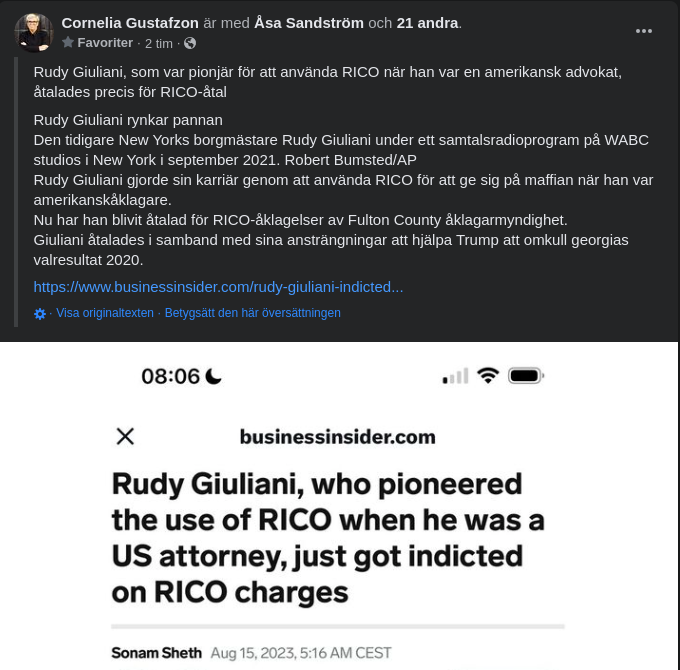The height and width of the screenshot is (670, 680).
Task: Click the globe public audience icon
Action: click(190, 43)
